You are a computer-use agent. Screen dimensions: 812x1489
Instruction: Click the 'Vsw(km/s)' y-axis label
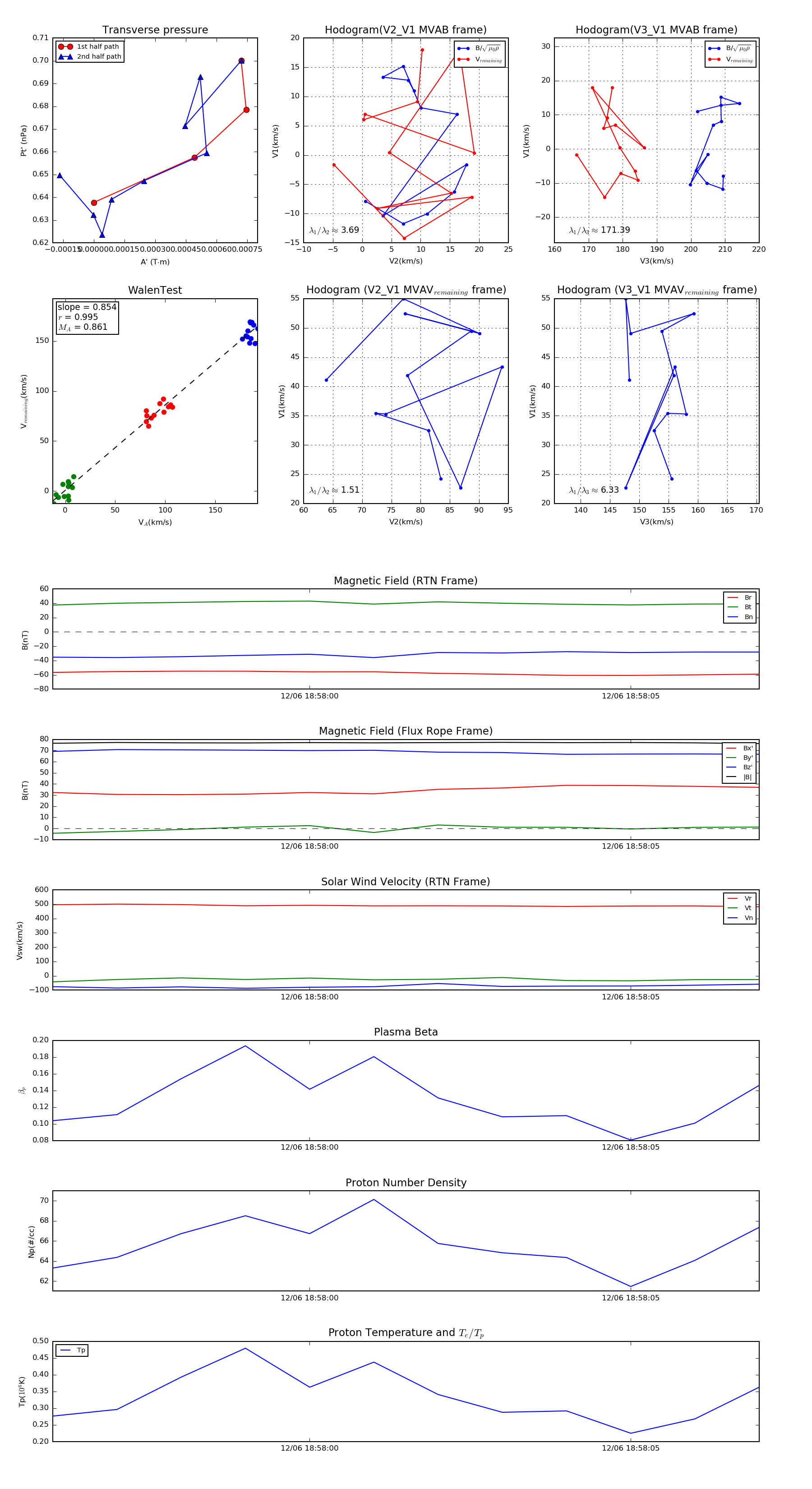click(20, 940)
